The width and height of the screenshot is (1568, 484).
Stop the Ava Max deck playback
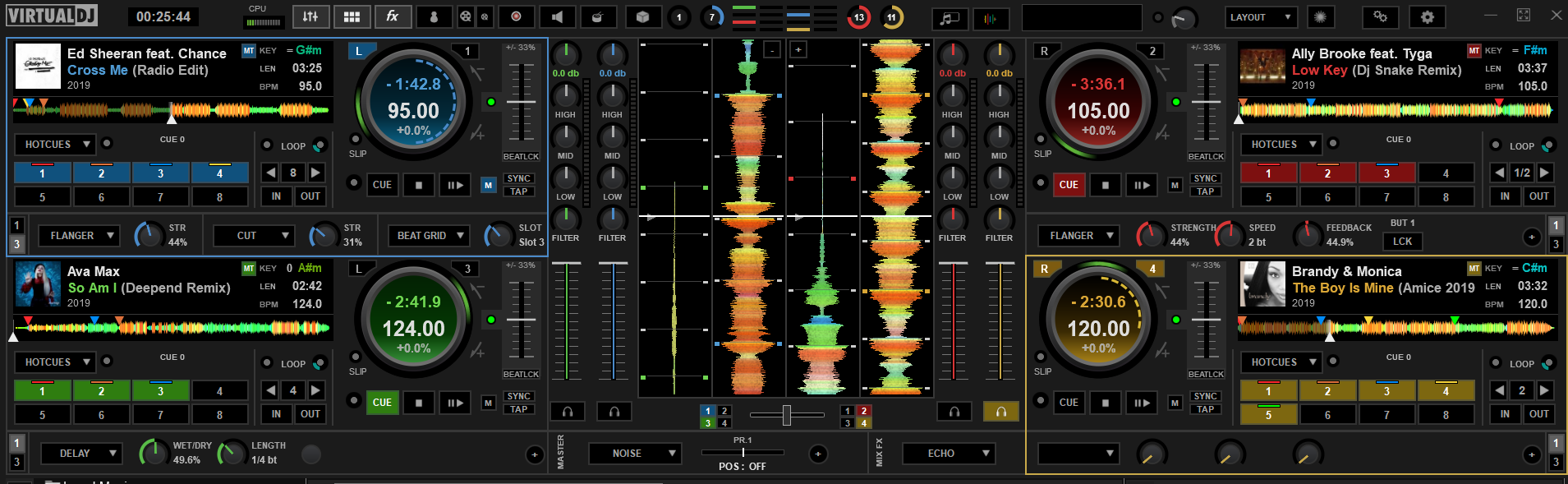(x=419, y=403)
